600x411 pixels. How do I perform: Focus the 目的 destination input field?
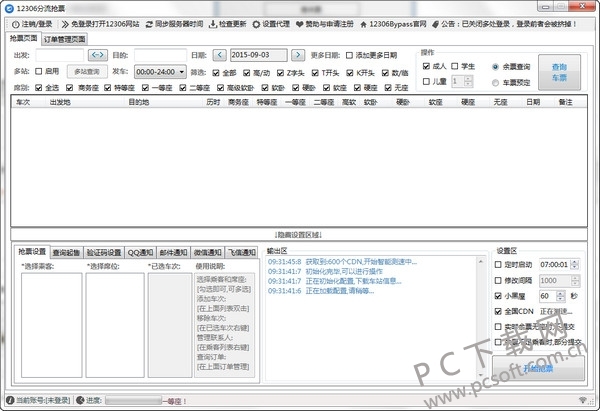(160, 55)
